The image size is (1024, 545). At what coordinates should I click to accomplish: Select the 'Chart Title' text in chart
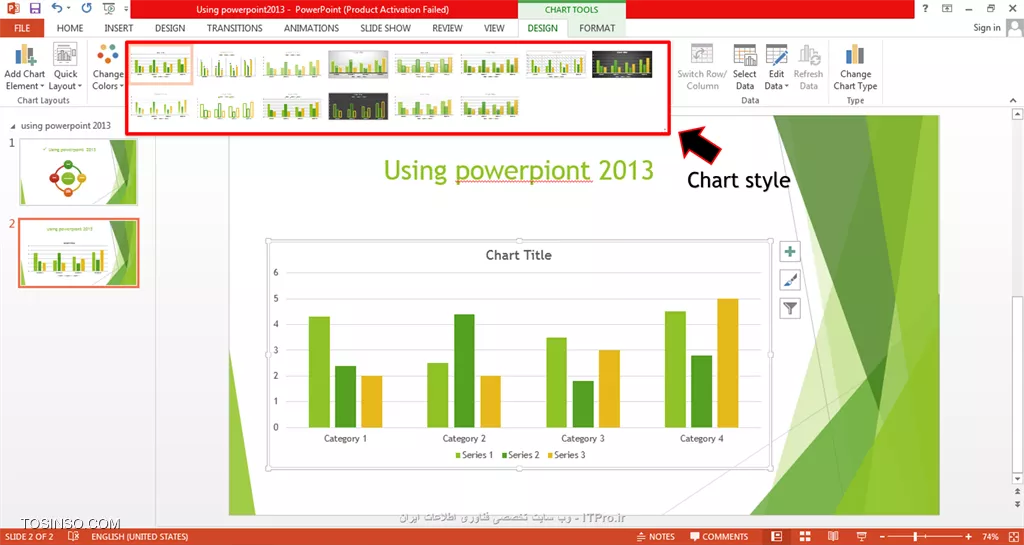[519, 255]
